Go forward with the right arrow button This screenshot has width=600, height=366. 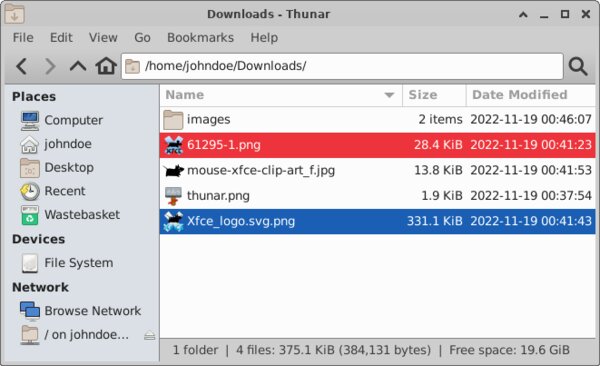[50, 66]
